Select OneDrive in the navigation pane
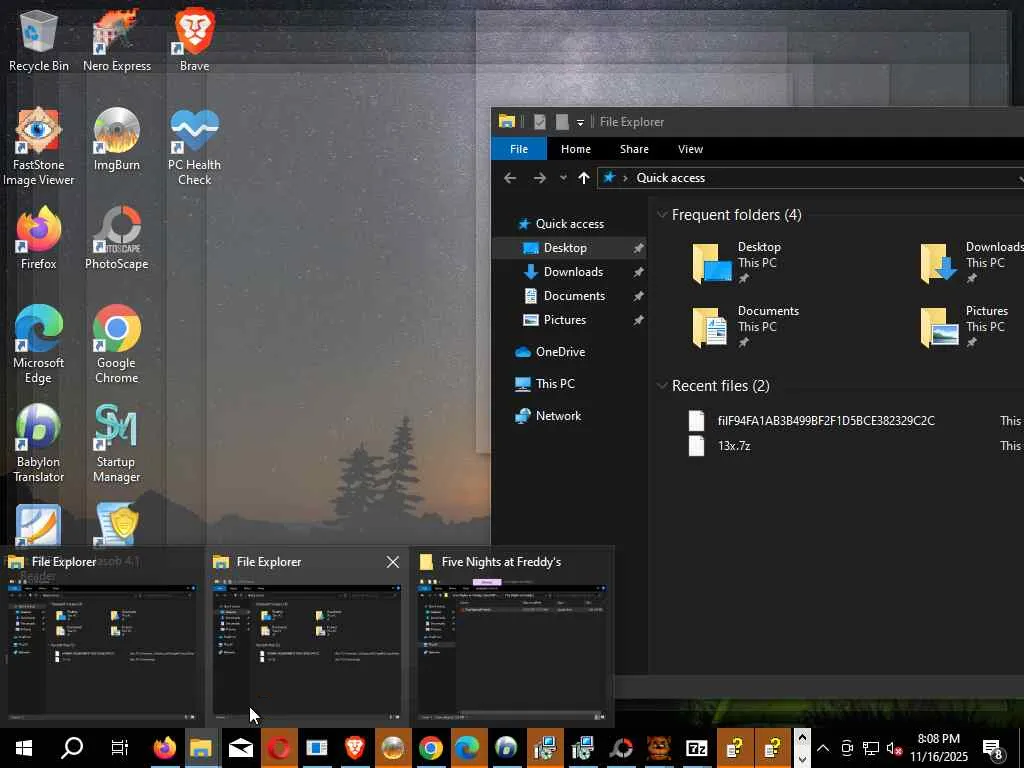1024x768 pixels. (569, 352)
